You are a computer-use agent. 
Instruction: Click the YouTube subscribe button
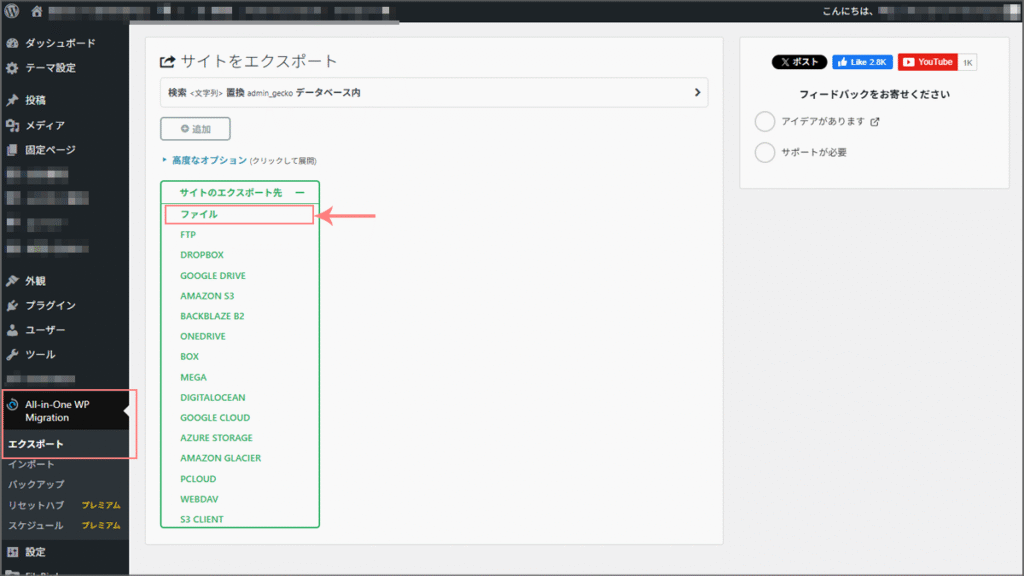pos(927,62)
